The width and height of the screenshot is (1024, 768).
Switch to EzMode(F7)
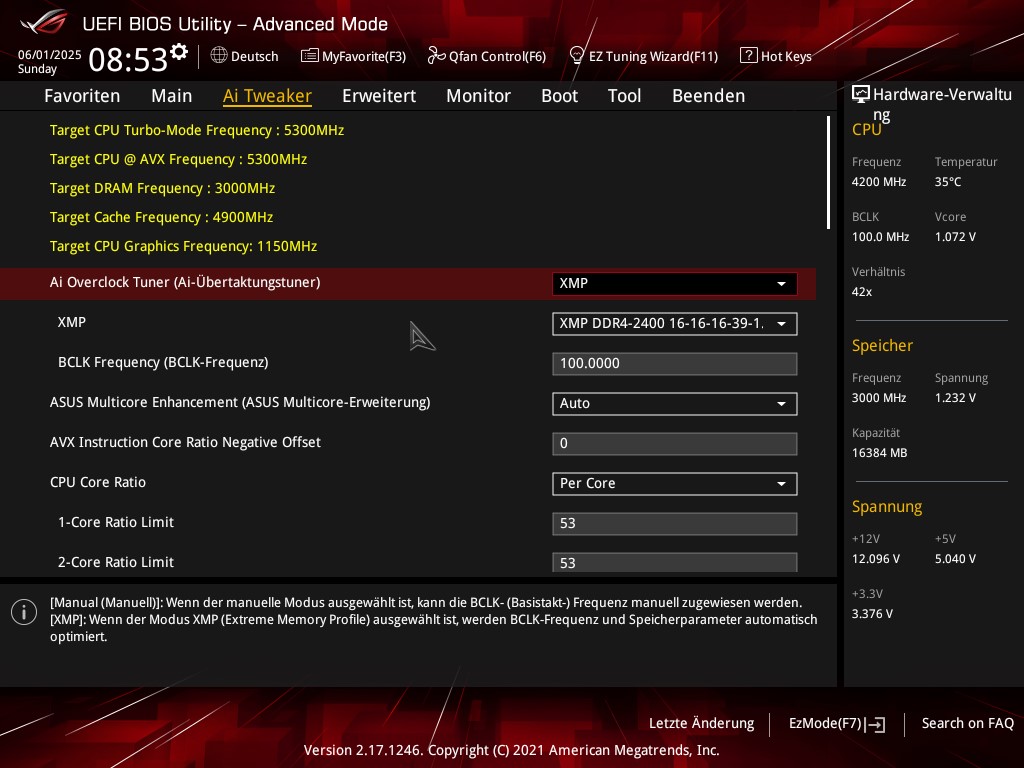click(x=836, y=724)
